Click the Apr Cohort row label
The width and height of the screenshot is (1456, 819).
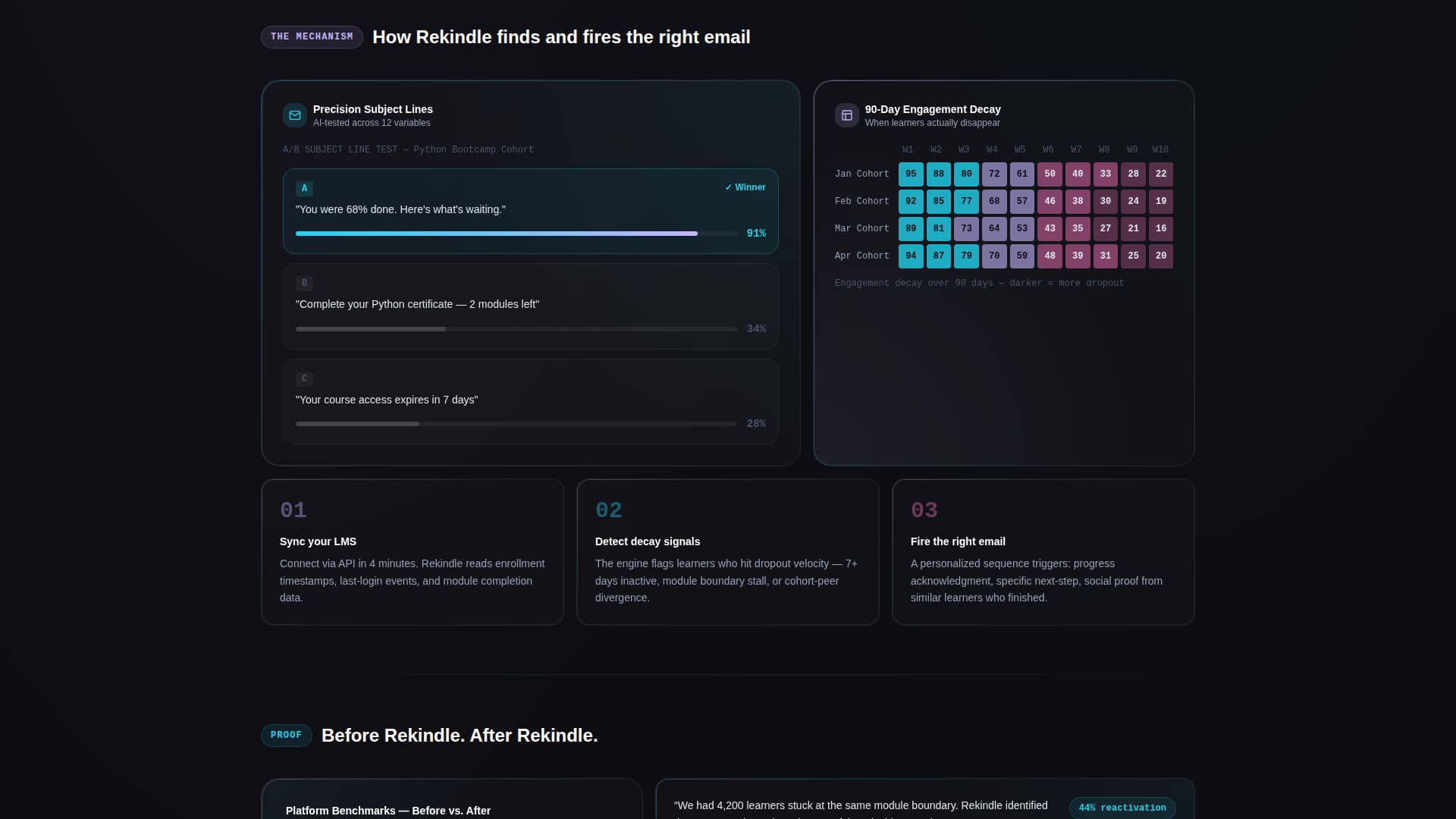862,256
